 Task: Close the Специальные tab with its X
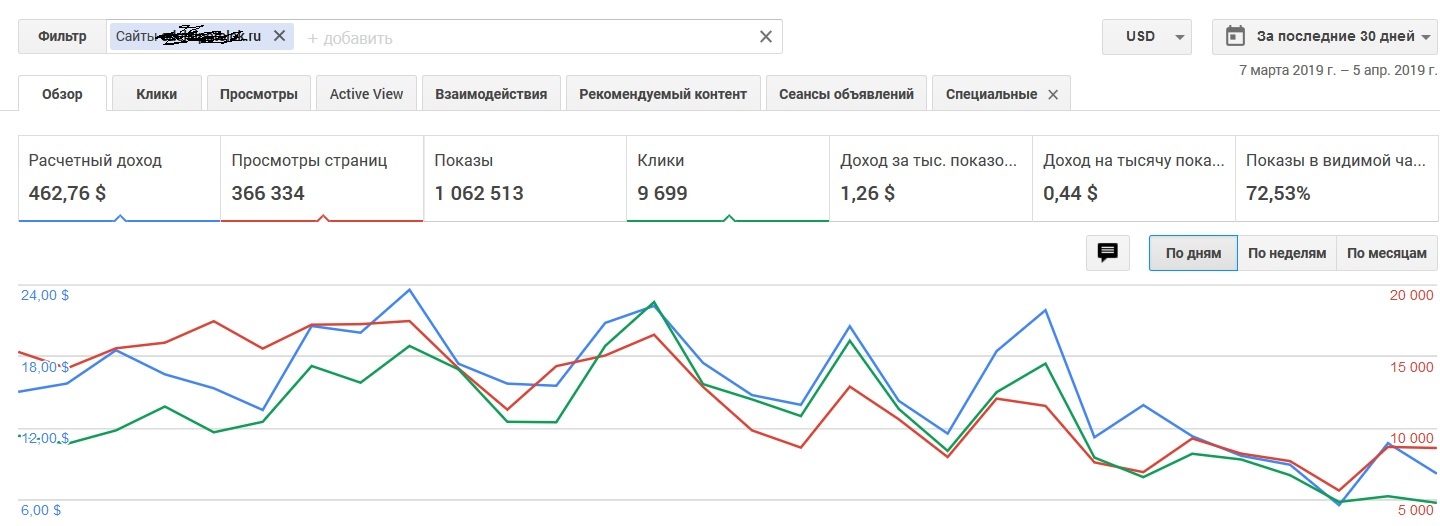1053,94
